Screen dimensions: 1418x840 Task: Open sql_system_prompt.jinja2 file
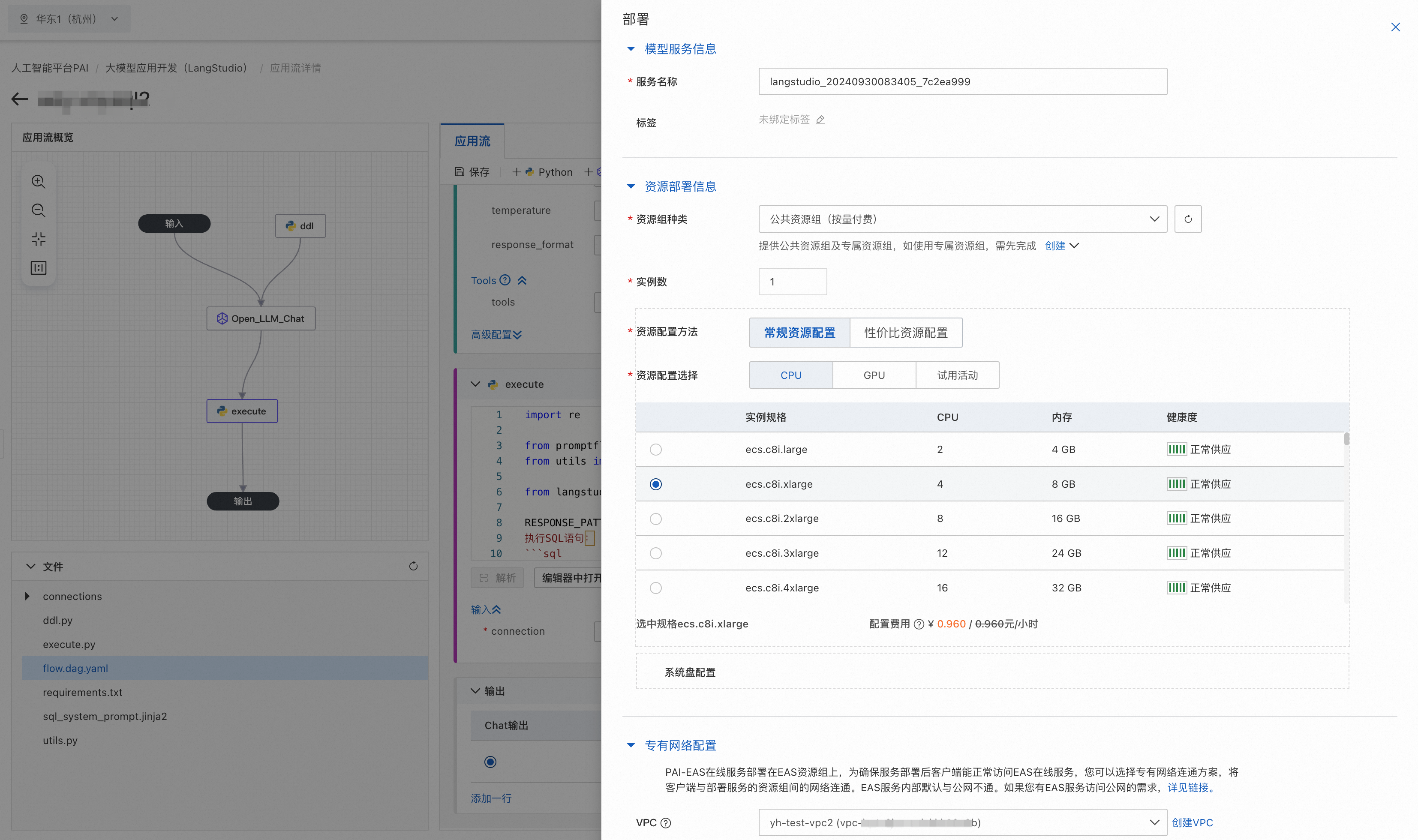[x=105, y=717]
